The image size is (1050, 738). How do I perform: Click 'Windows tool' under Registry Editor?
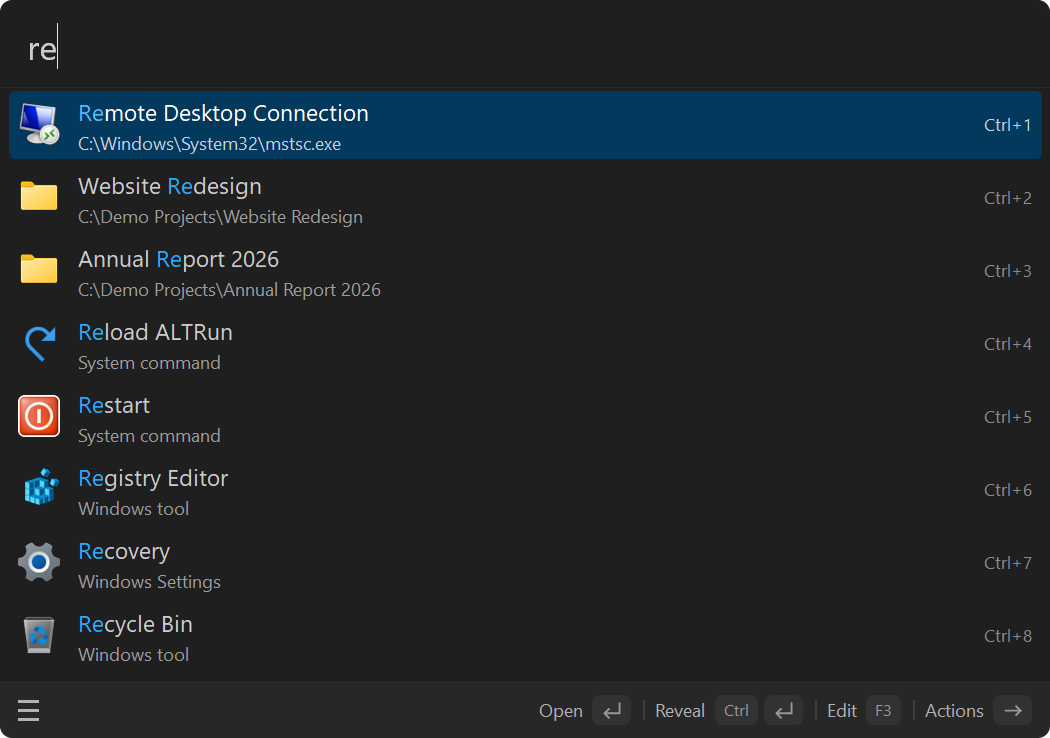[x=133, y=509]
